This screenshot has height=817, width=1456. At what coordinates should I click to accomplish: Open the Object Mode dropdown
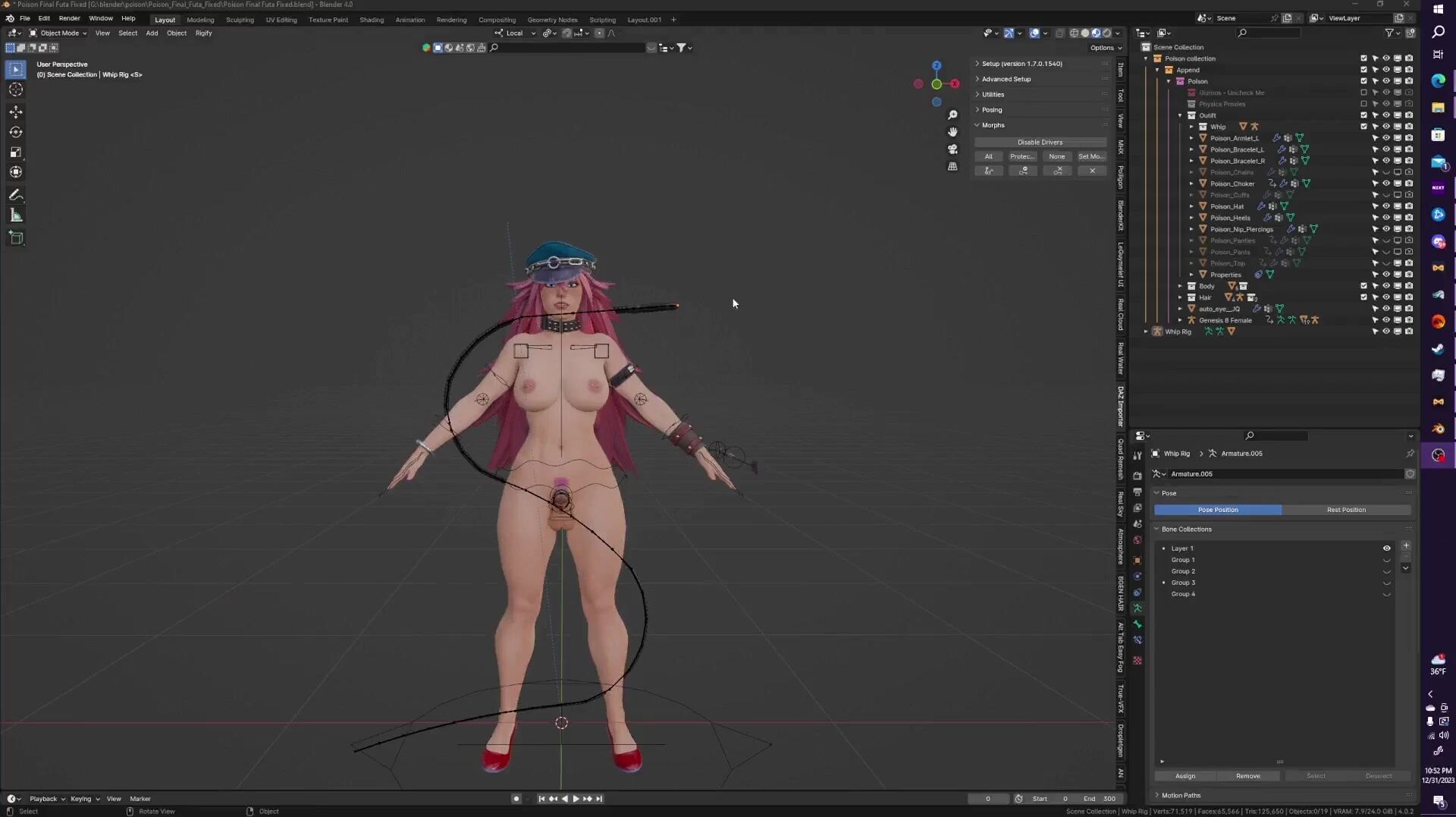[x=58, y=33]
